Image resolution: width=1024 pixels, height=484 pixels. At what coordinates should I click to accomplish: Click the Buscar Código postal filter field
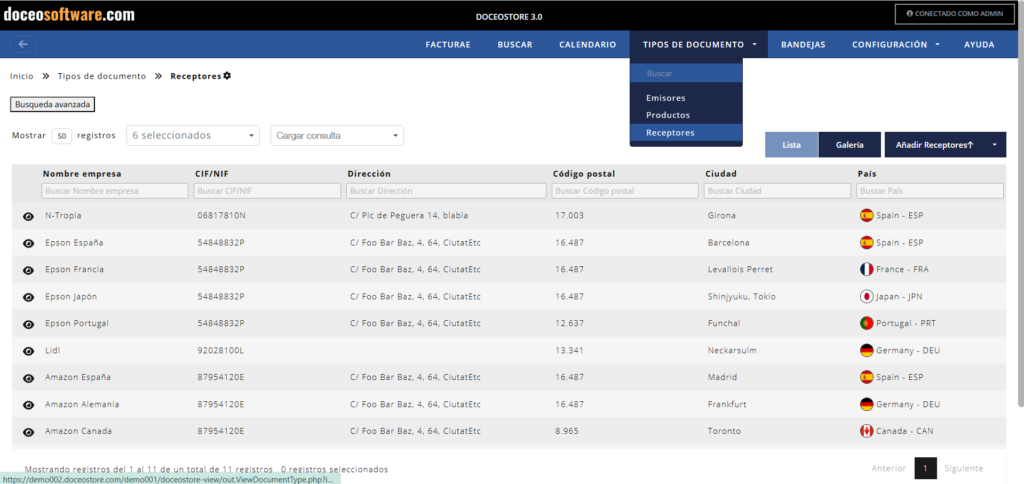(x=624, y=191)
